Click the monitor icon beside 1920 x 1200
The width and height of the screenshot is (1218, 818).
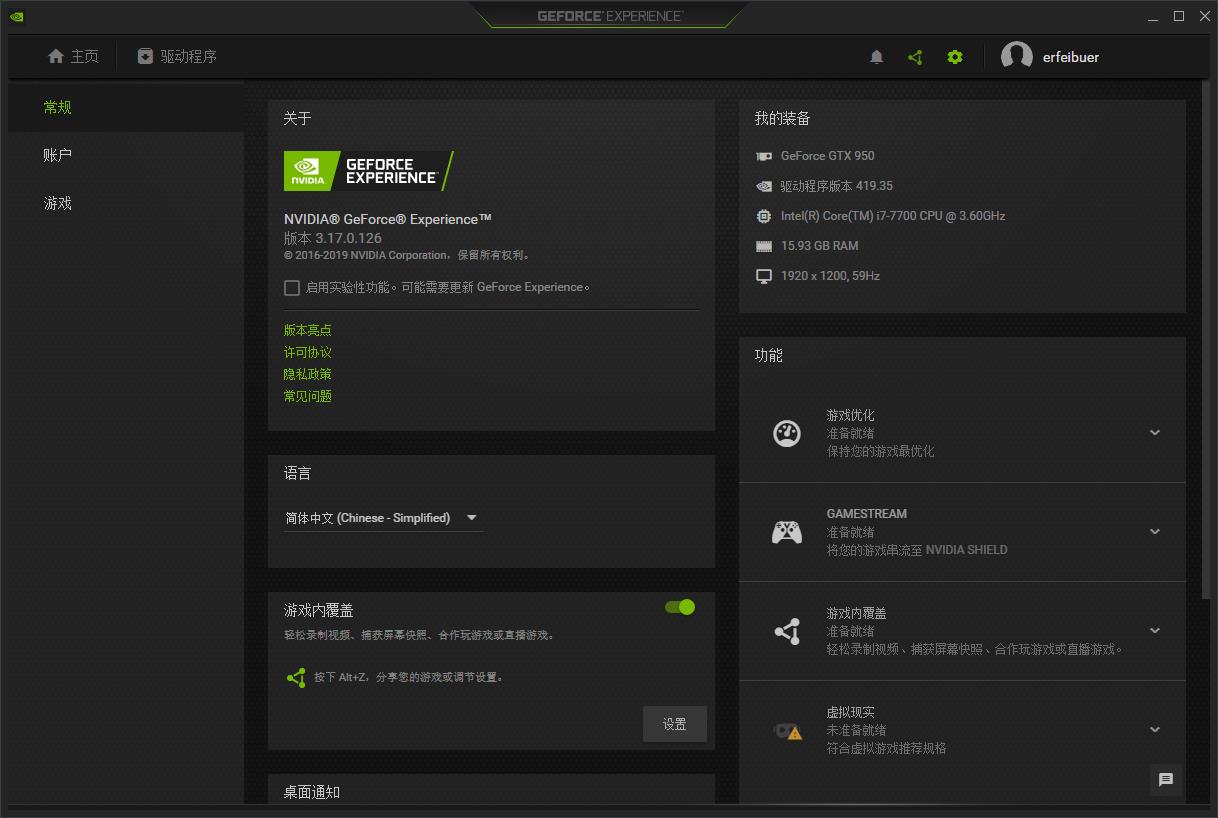[x=764, y=276]
